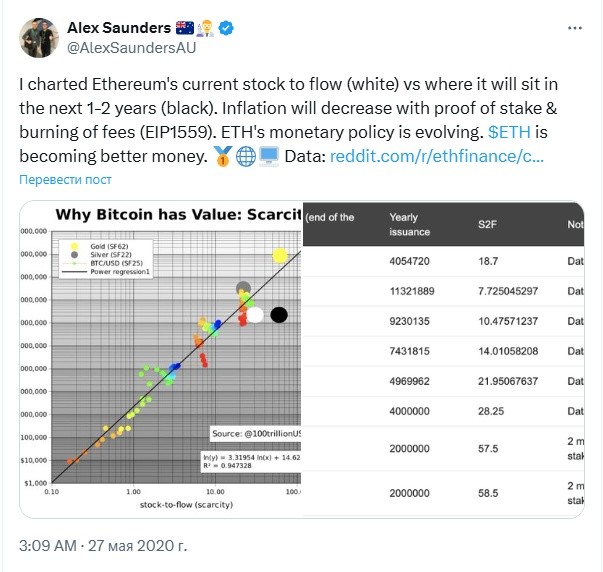Click the Australian flag emoji
Viewport: 603px width, 572px height.
pyautogui.click(x=185, y=28)
